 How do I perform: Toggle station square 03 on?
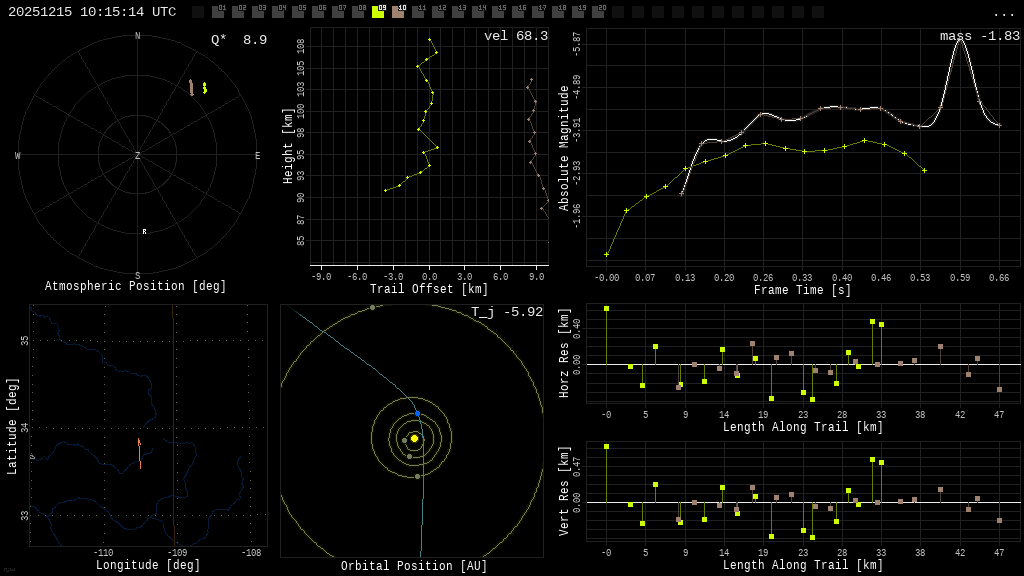coord(259,11)
